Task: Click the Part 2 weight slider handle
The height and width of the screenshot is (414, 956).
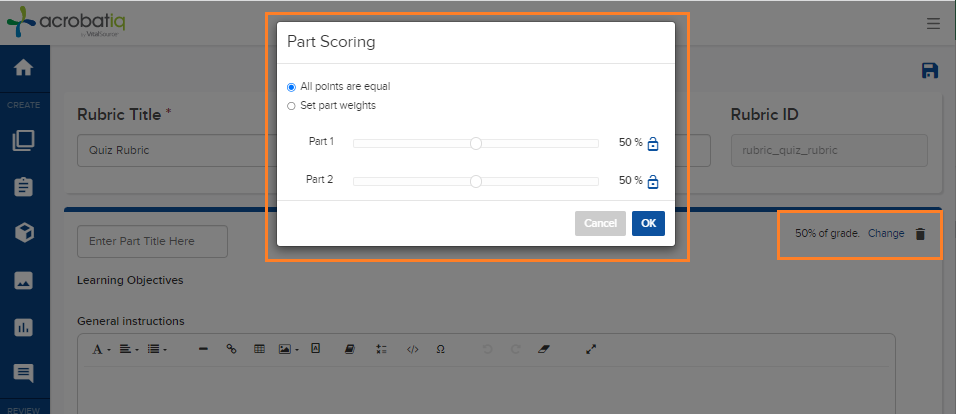Action: pyautogui.click(x=476, y=181)
